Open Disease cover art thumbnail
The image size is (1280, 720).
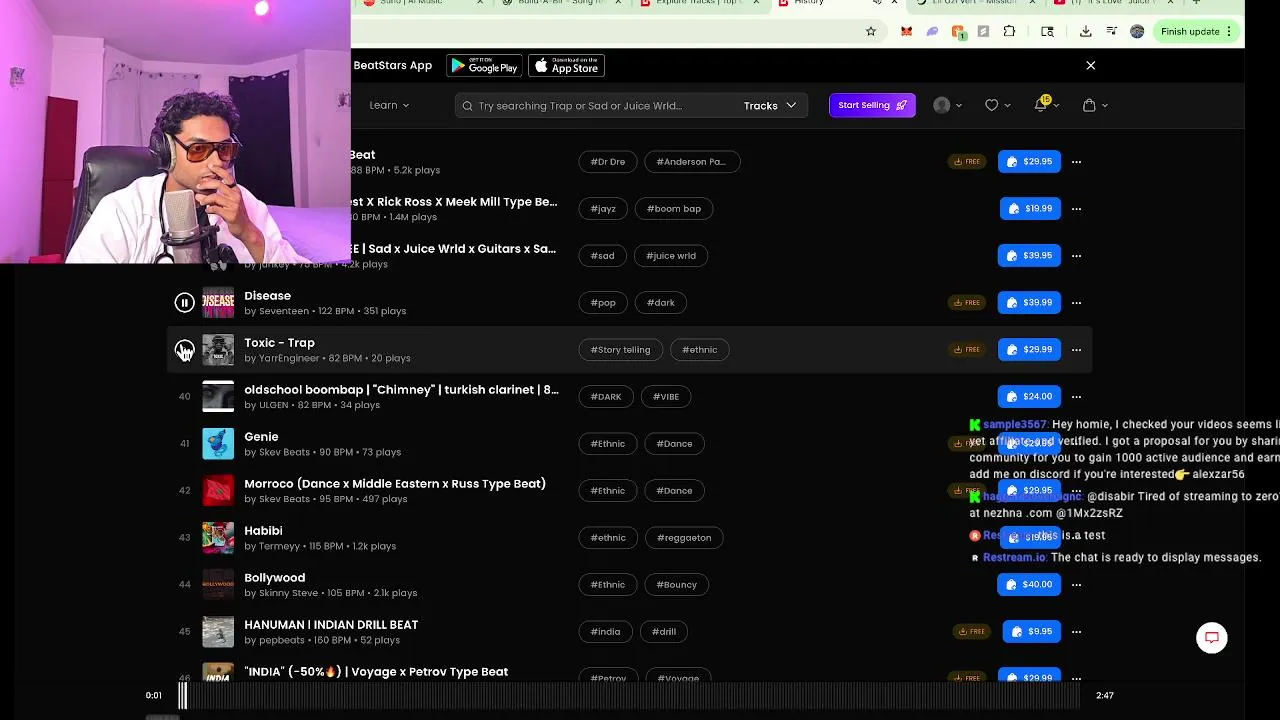(x=218, y=302)
